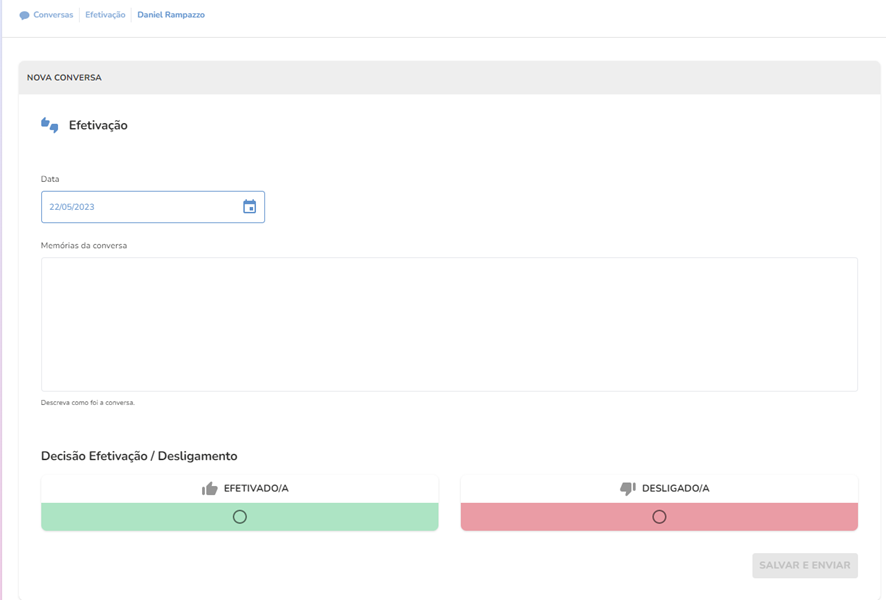Click the EFETIVADO/A label text
The width and height of the screenshot is (886, 600).
pyautogui.click(x=256, y=489)
